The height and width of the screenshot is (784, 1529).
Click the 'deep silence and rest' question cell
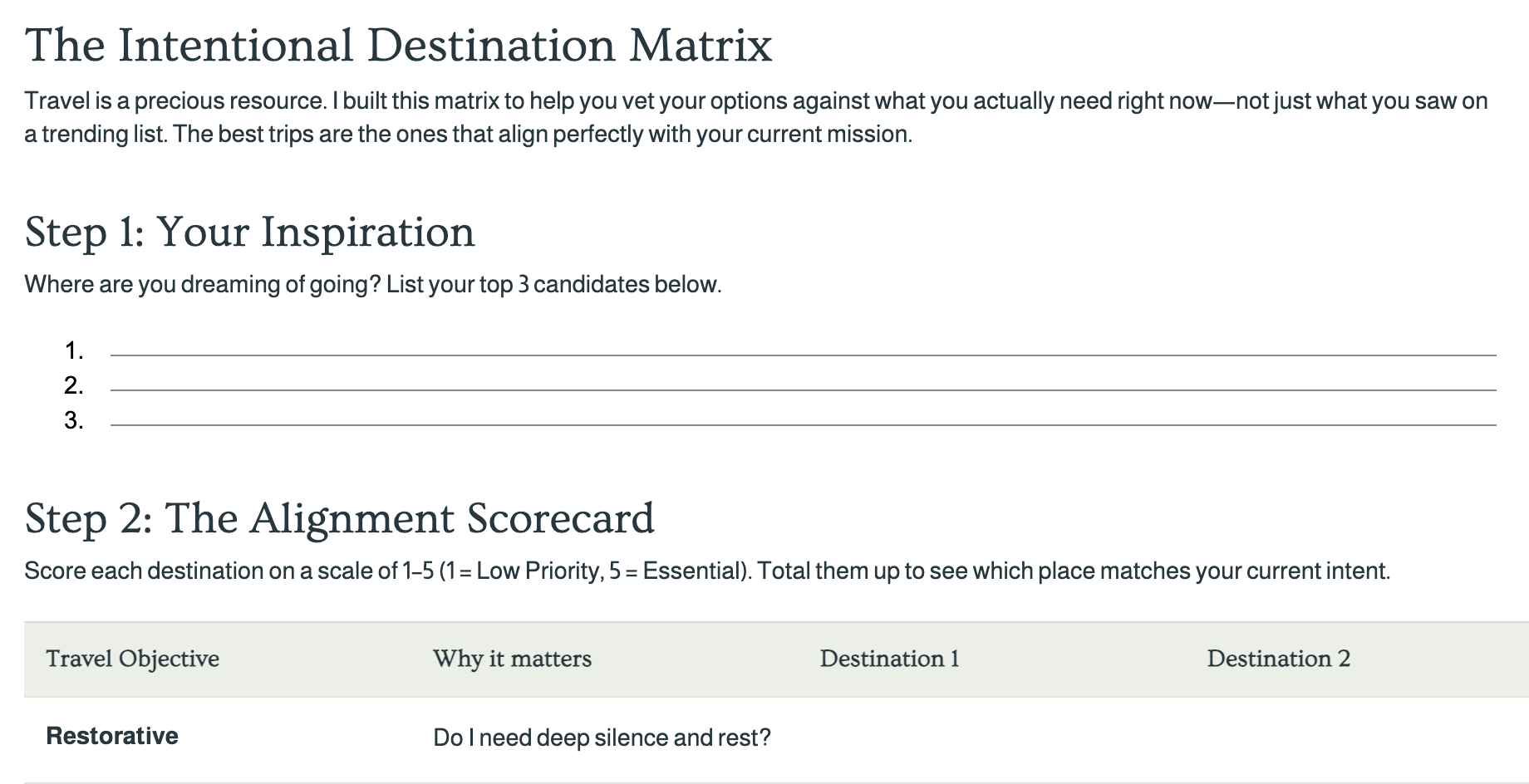(602, 737)
